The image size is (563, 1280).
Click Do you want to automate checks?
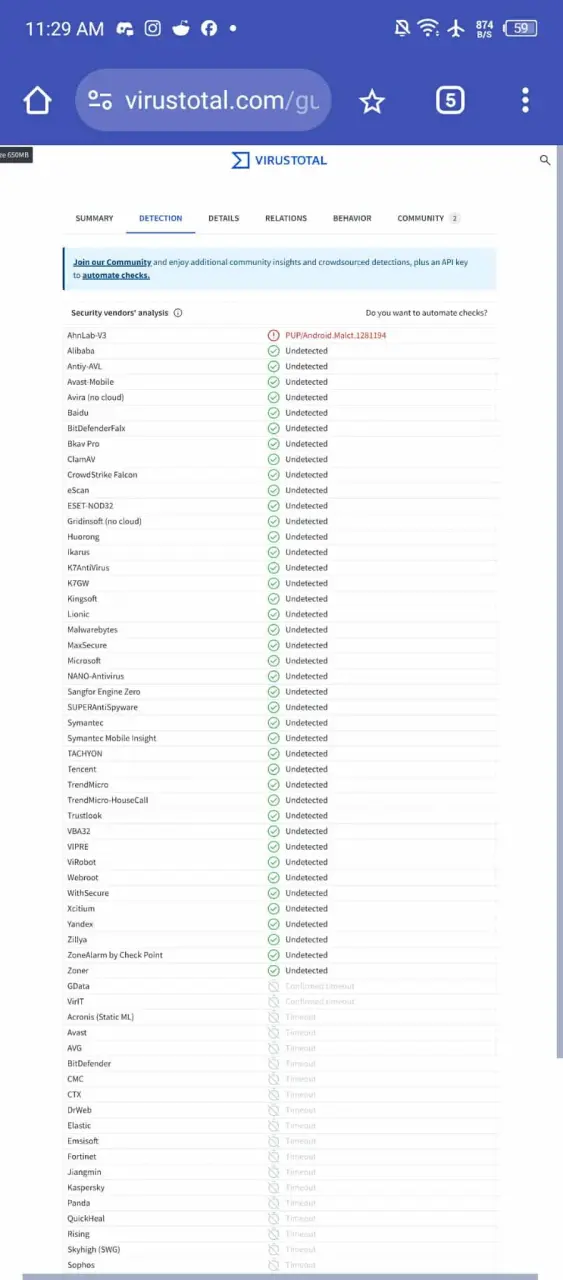(x=426, y=313)
